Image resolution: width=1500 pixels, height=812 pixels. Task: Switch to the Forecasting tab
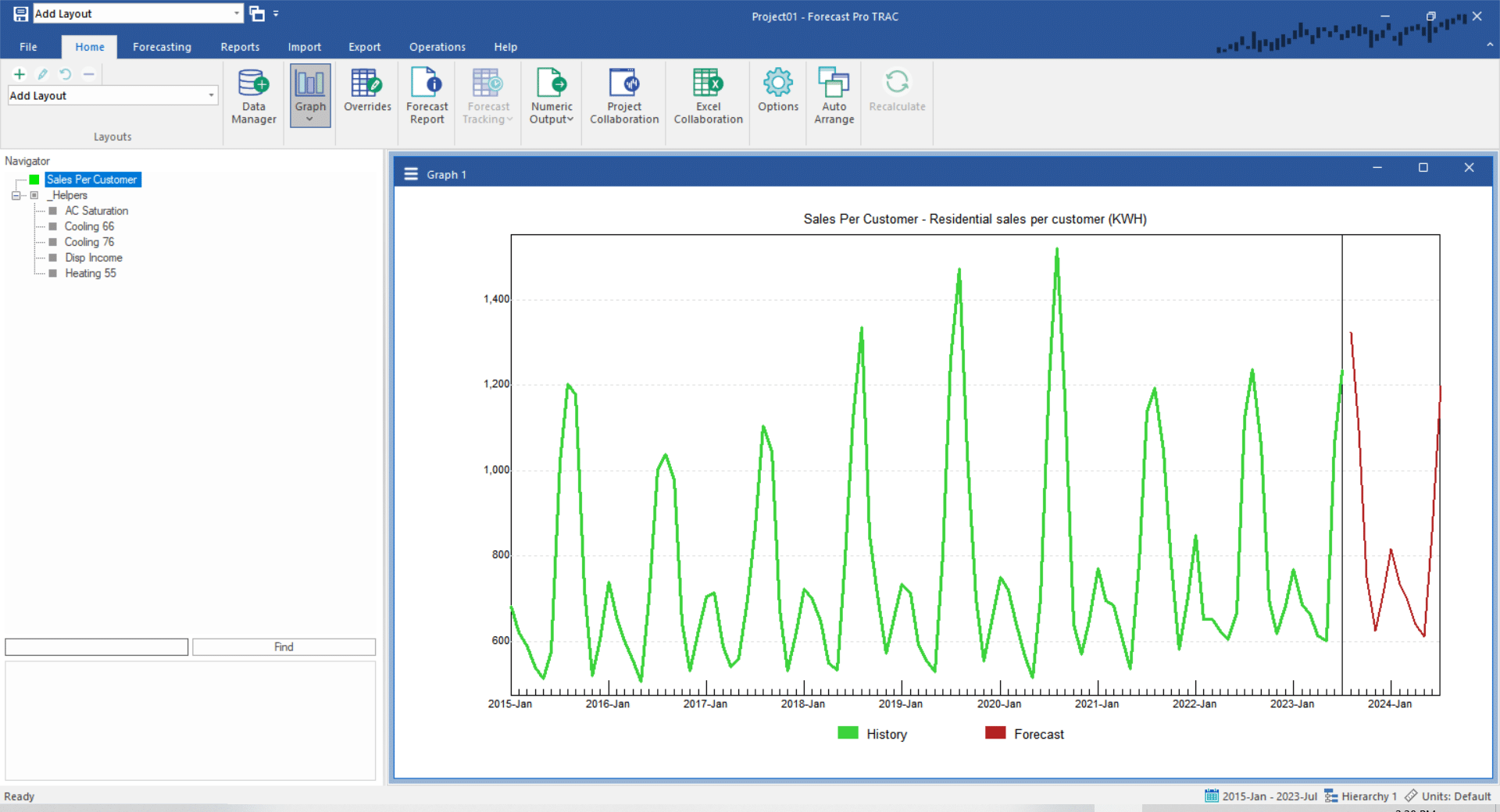[x=162, y=47]
